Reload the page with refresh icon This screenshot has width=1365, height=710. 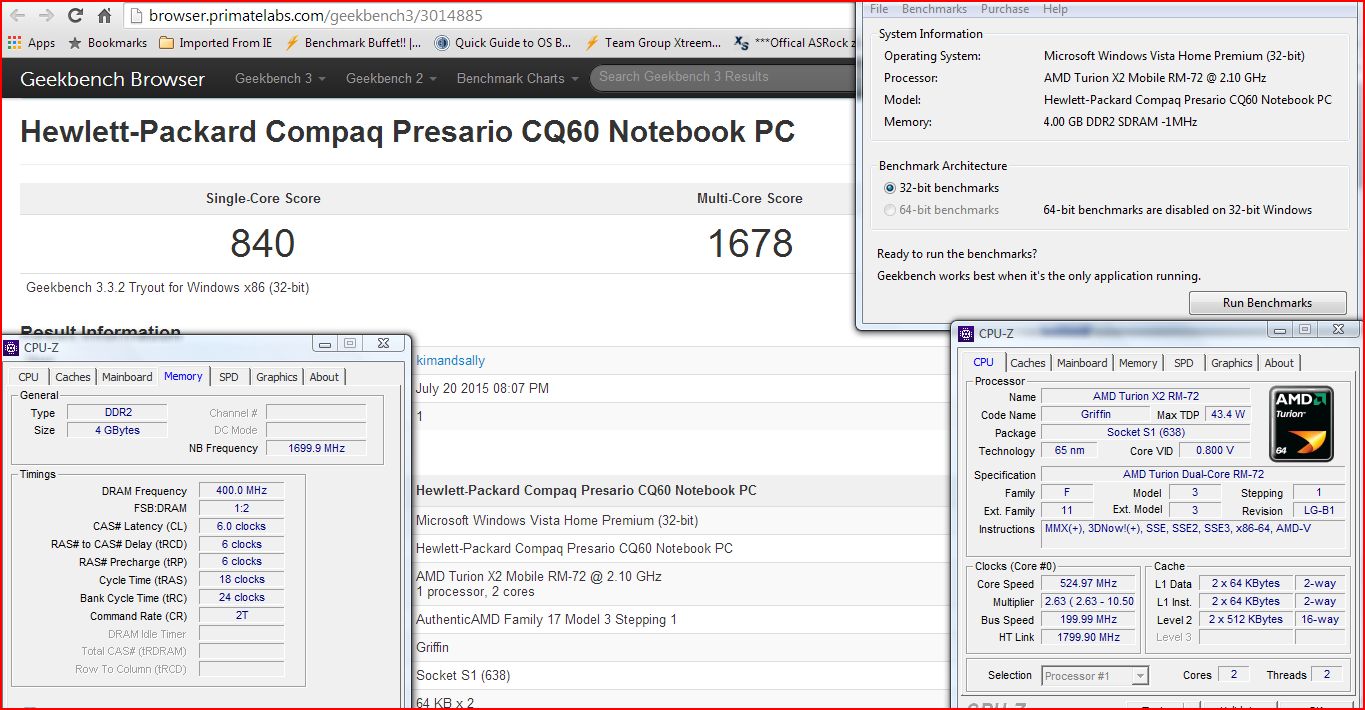click(75, 16)
